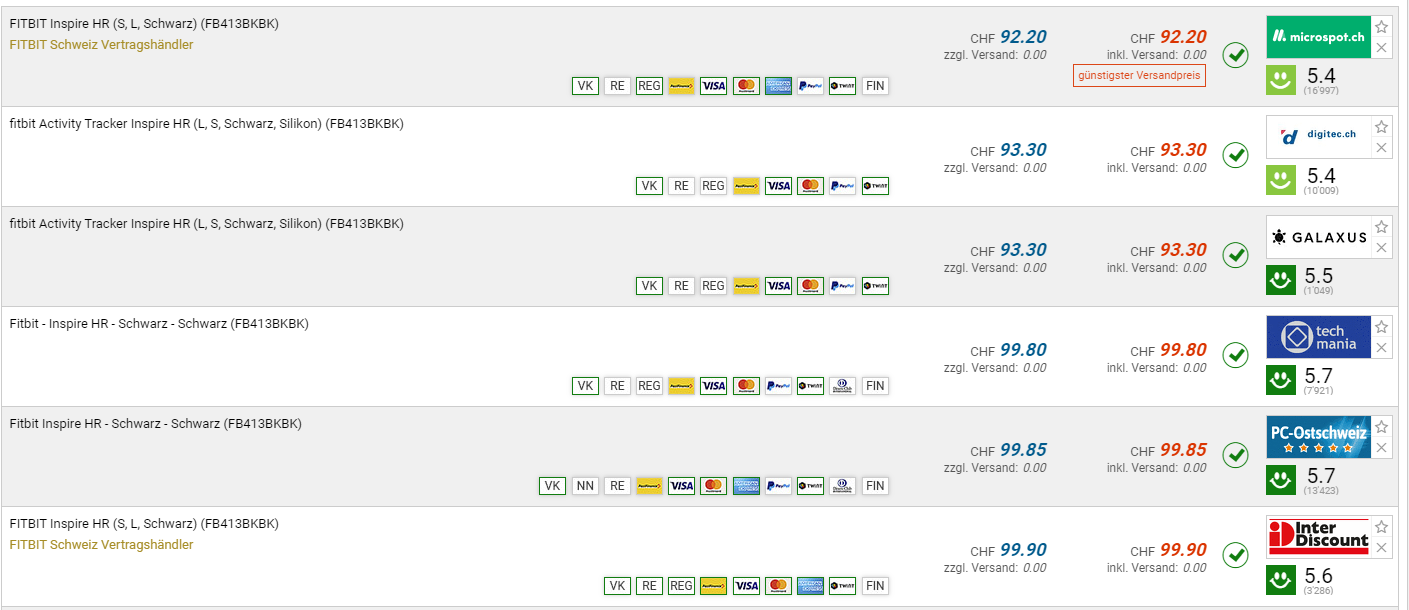Open the 'Fitbit Inspire HR - Schwarz - Schwarz' PC-Ostschweiz listing
The height and width of the screenshot is (610, 1409).
point(155,424)
